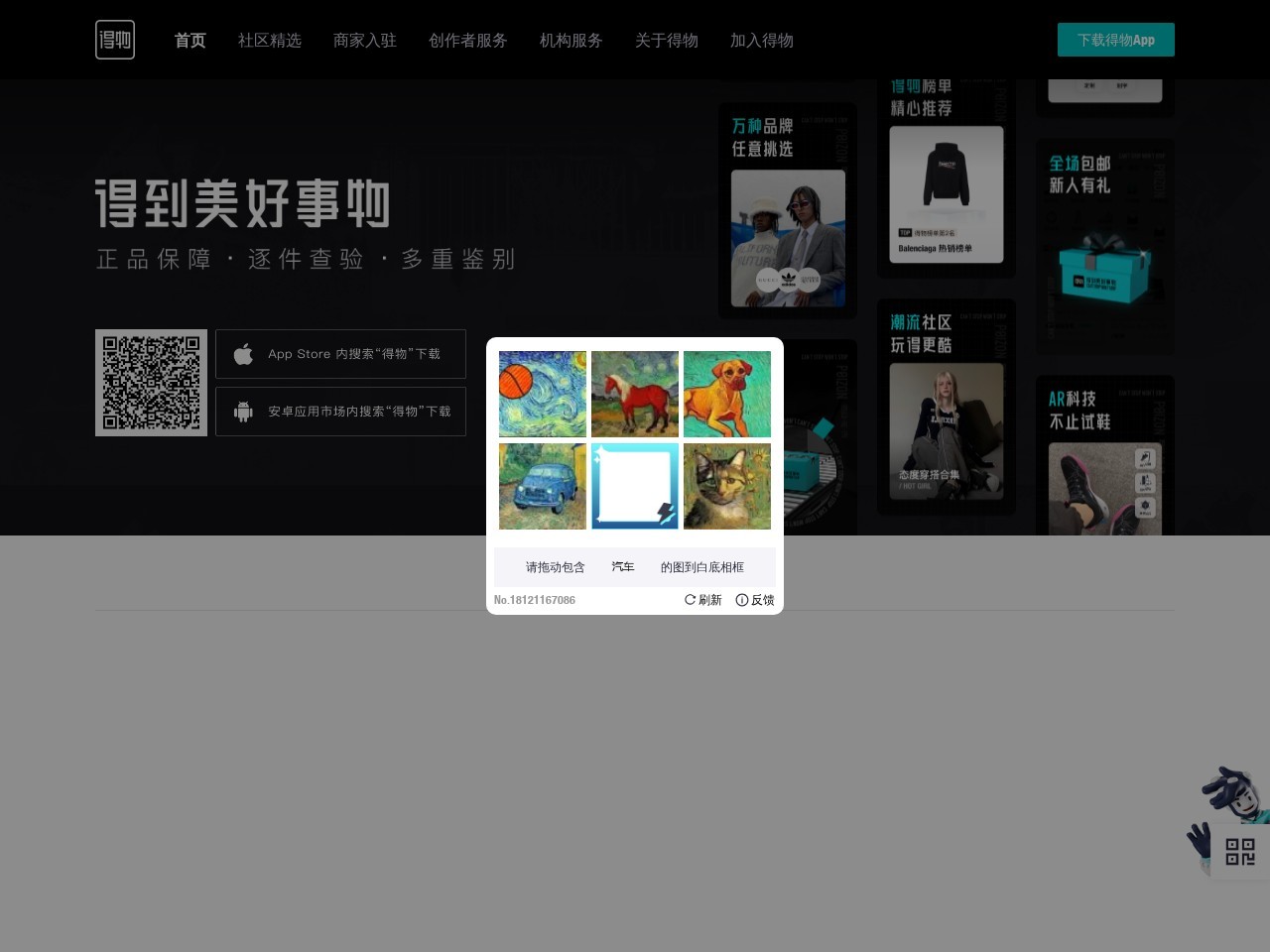Click the Android robot icon on download button
This screenshot has height=952, width=1270.
[x=242, y=411]
